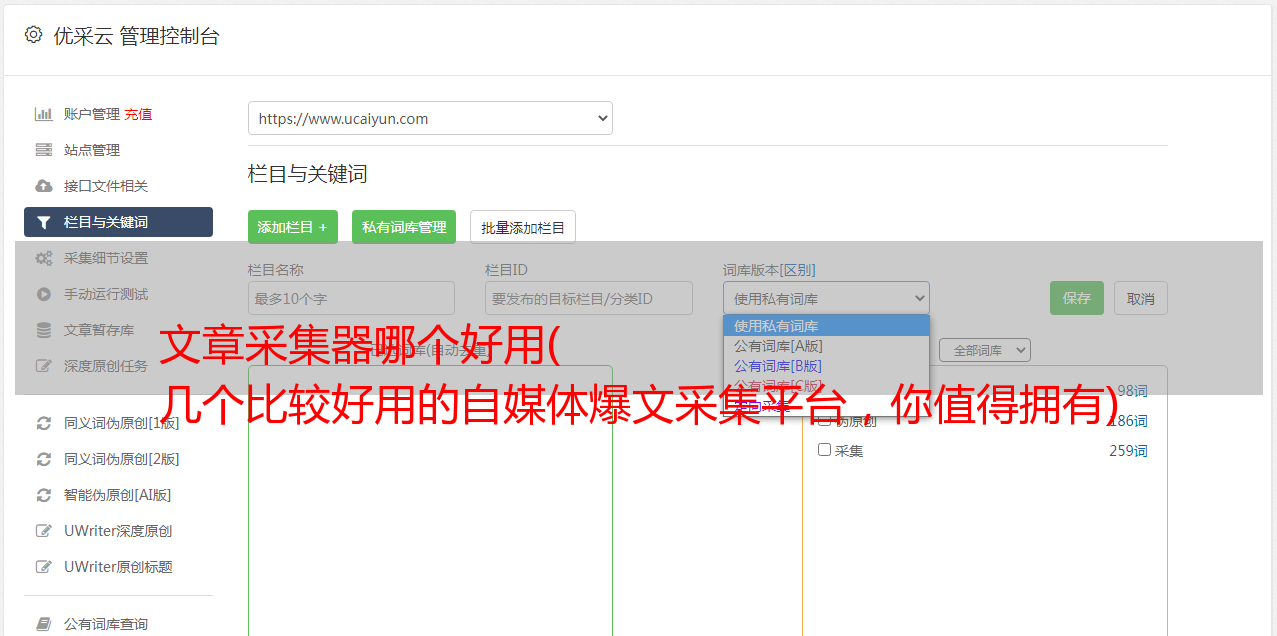1277x636 pixels.
Task: Click the 优采云 管理控制台 title text
Action: (136, 36)
